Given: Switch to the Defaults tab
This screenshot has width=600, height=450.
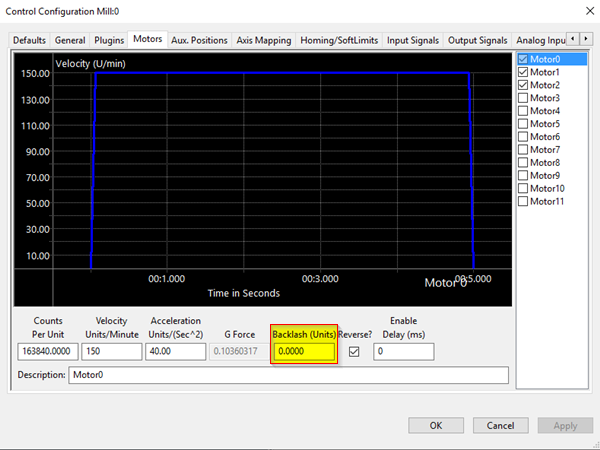Looking at the screenshot, I should point(30,40).
